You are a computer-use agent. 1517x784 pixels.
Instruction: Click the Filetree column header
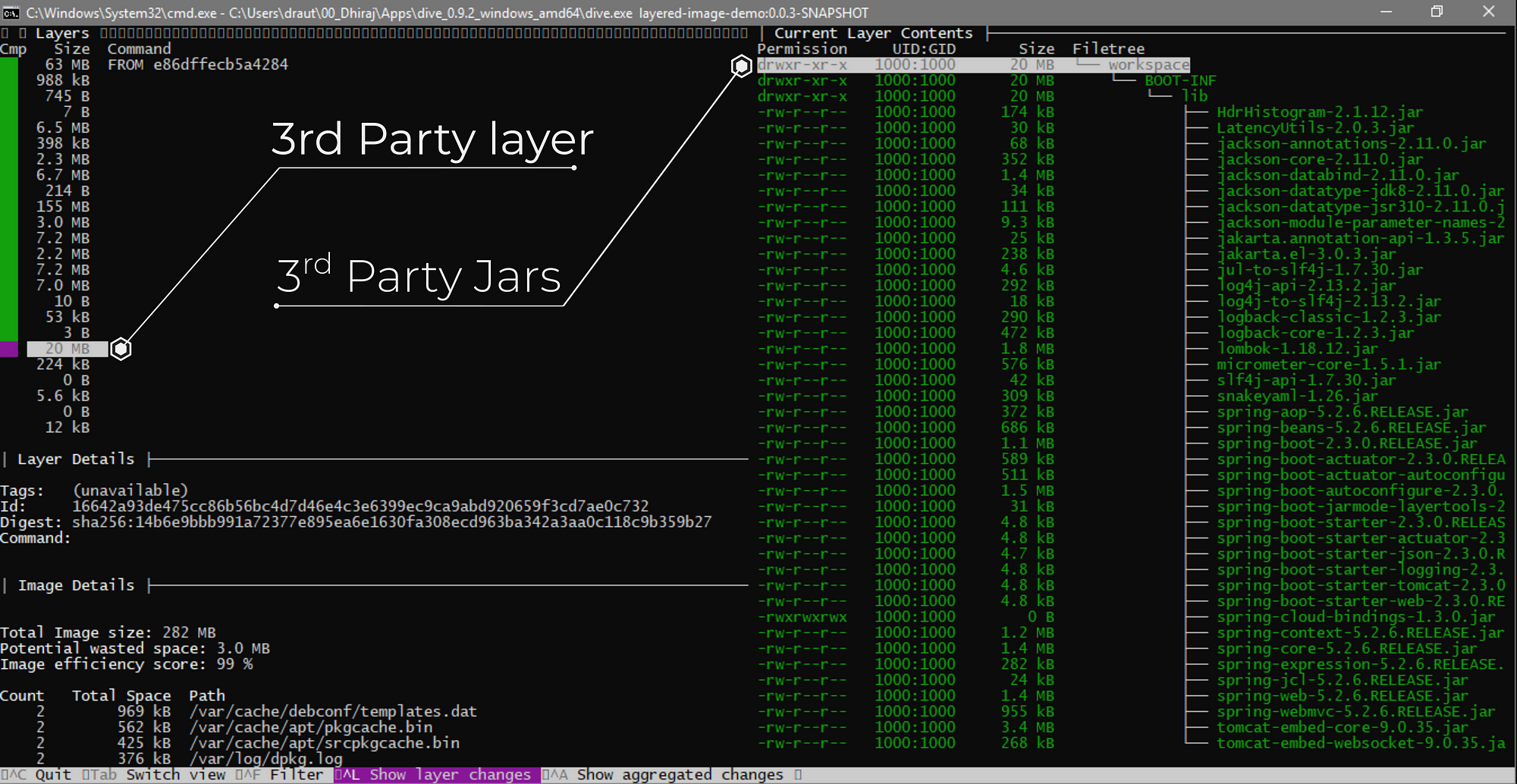click(x=1108, y=49)
